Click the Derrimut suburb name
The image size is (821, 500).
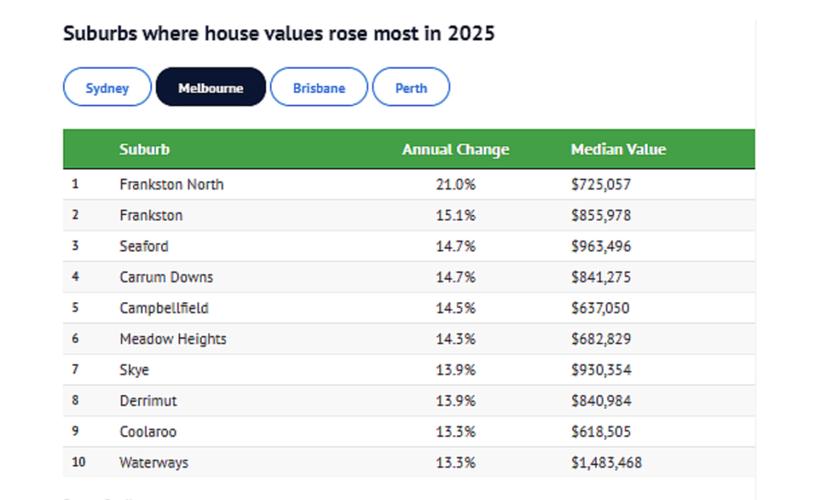coord(148,401)
